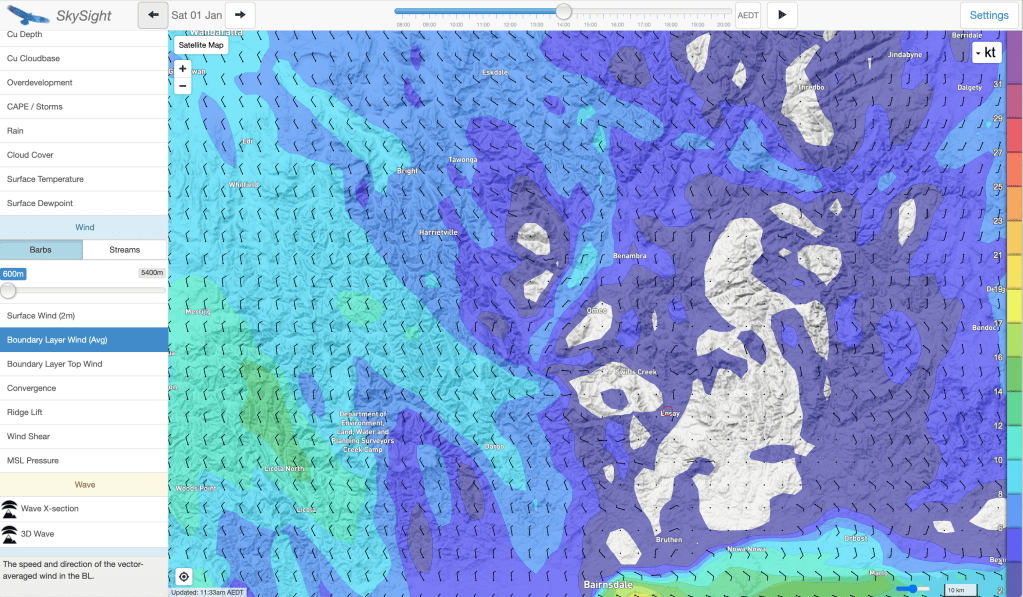The image size is (1023, 597).
Task: Open the Wave X-section mountain icon
Action: pos(10,508)
